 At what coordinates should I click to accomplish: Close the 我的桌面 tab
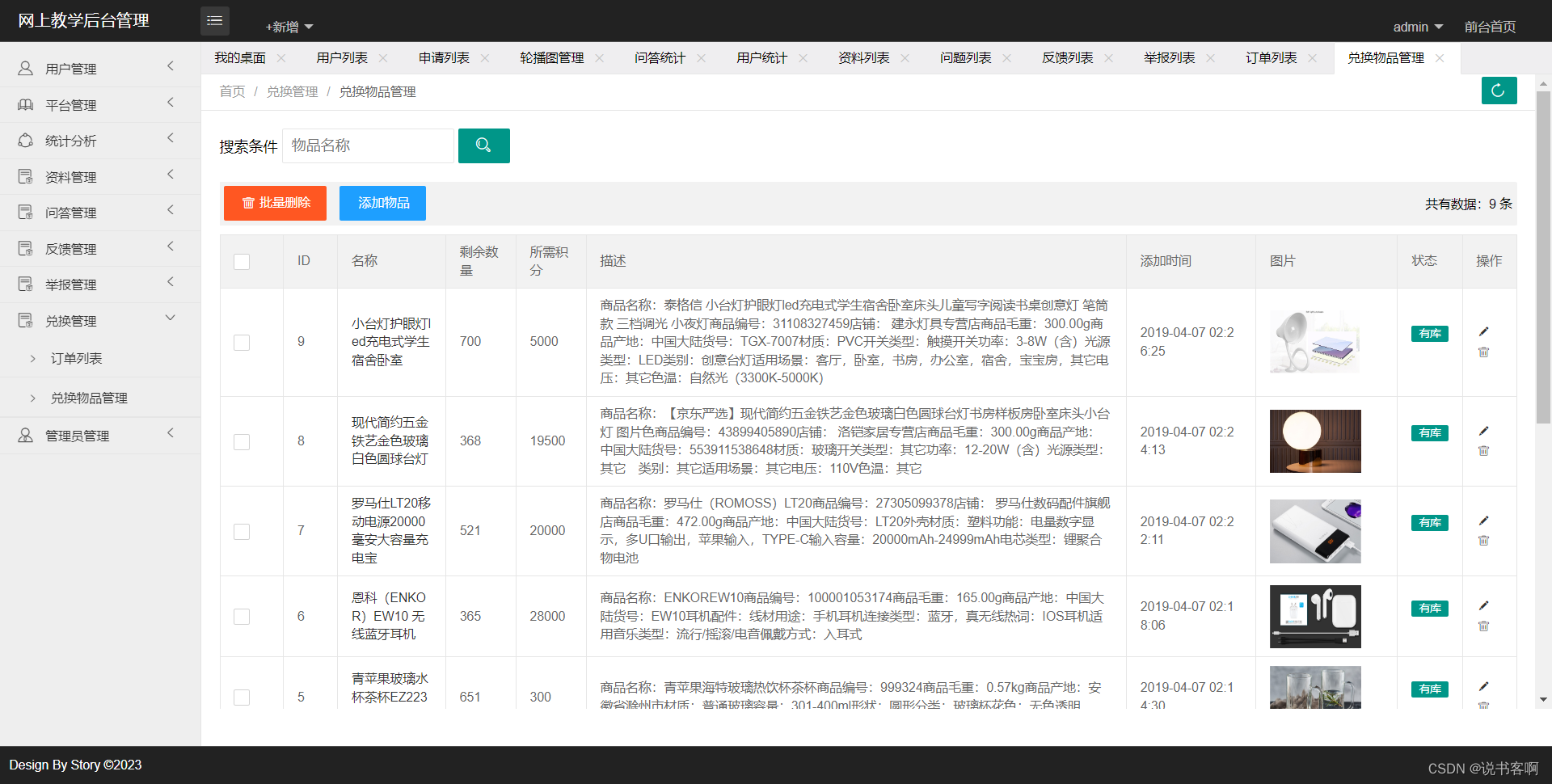pos(281,58)
